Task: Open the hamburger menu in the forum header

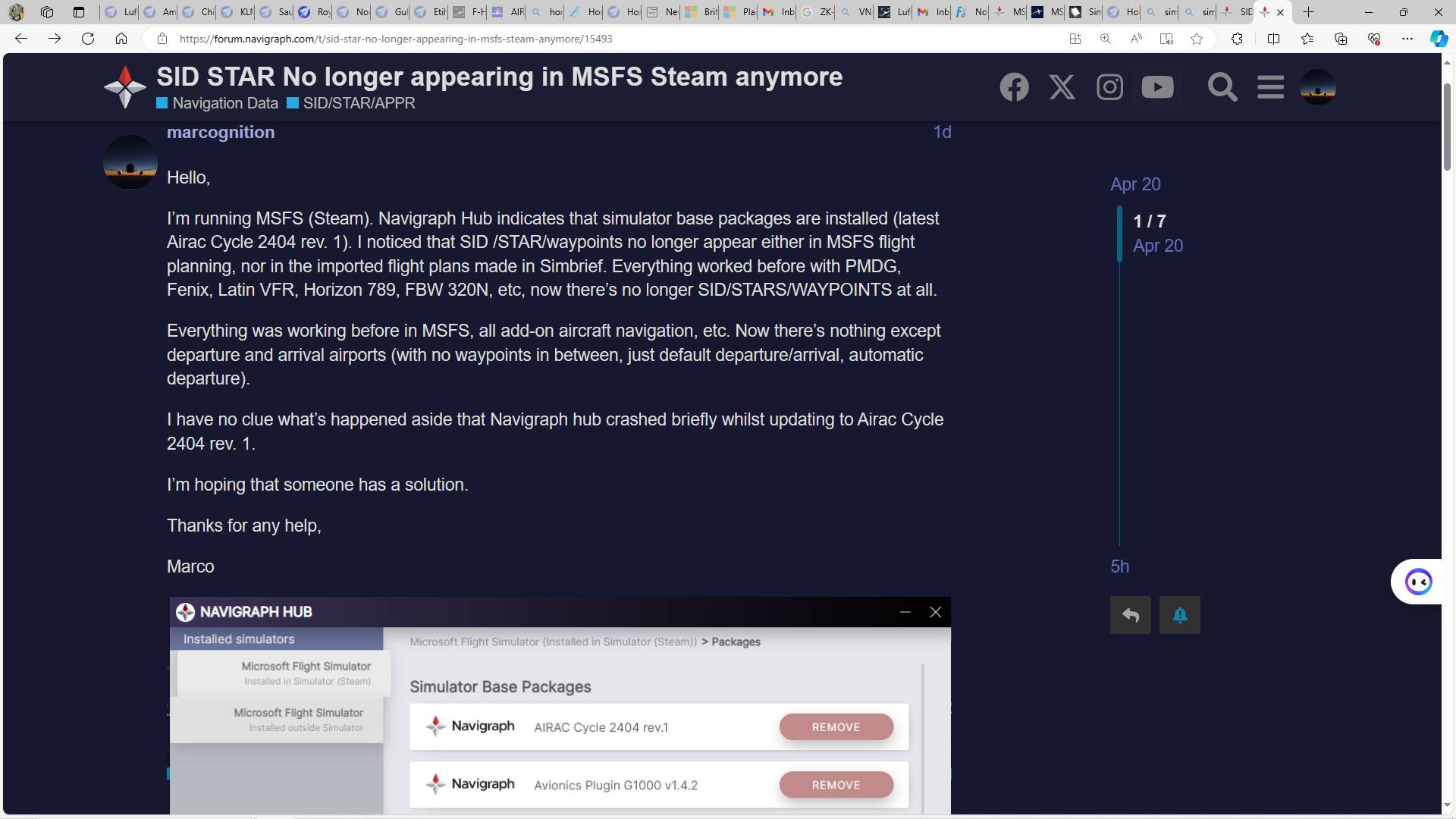Action: [1270, 87]
